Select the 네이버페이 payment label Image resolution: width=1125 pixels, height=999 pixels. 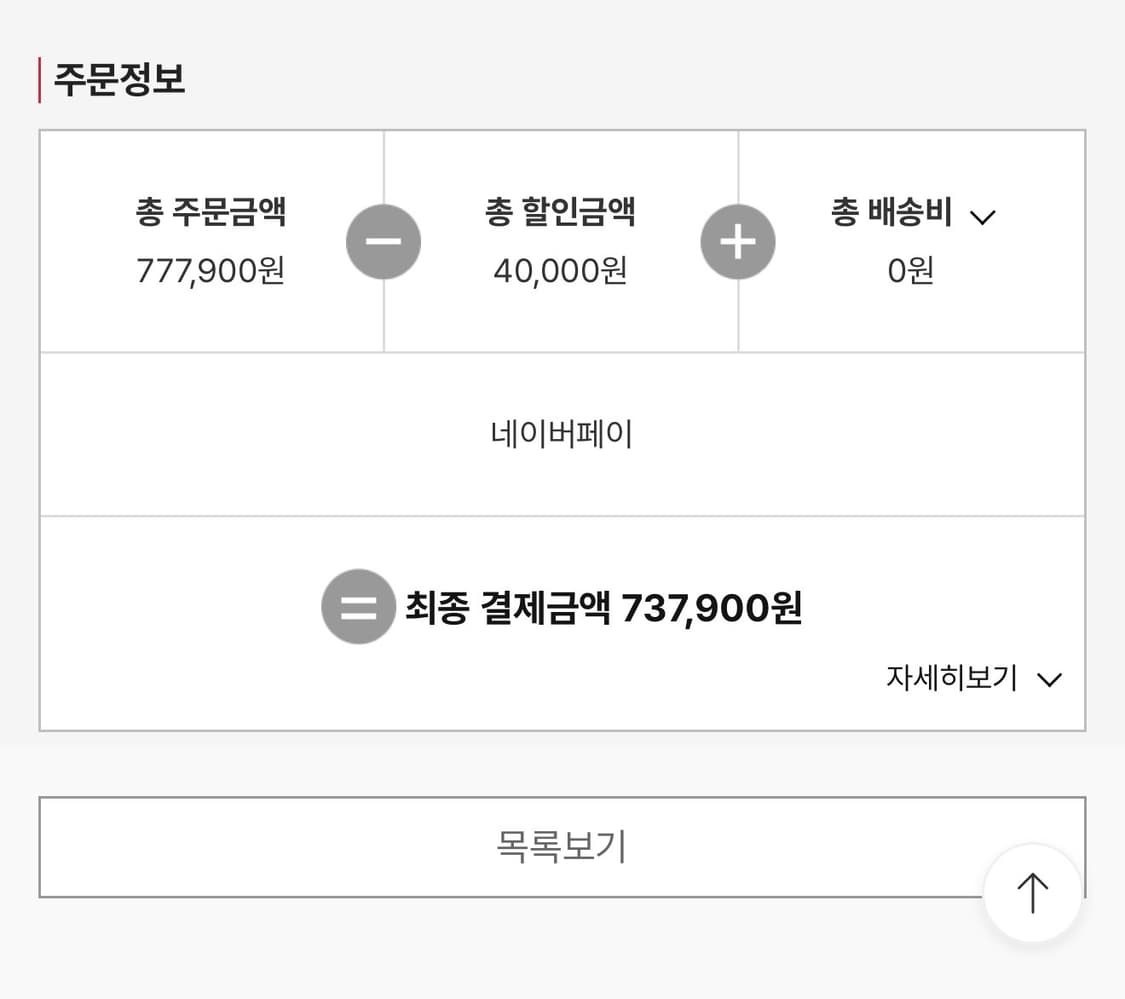tap(561, 433)
